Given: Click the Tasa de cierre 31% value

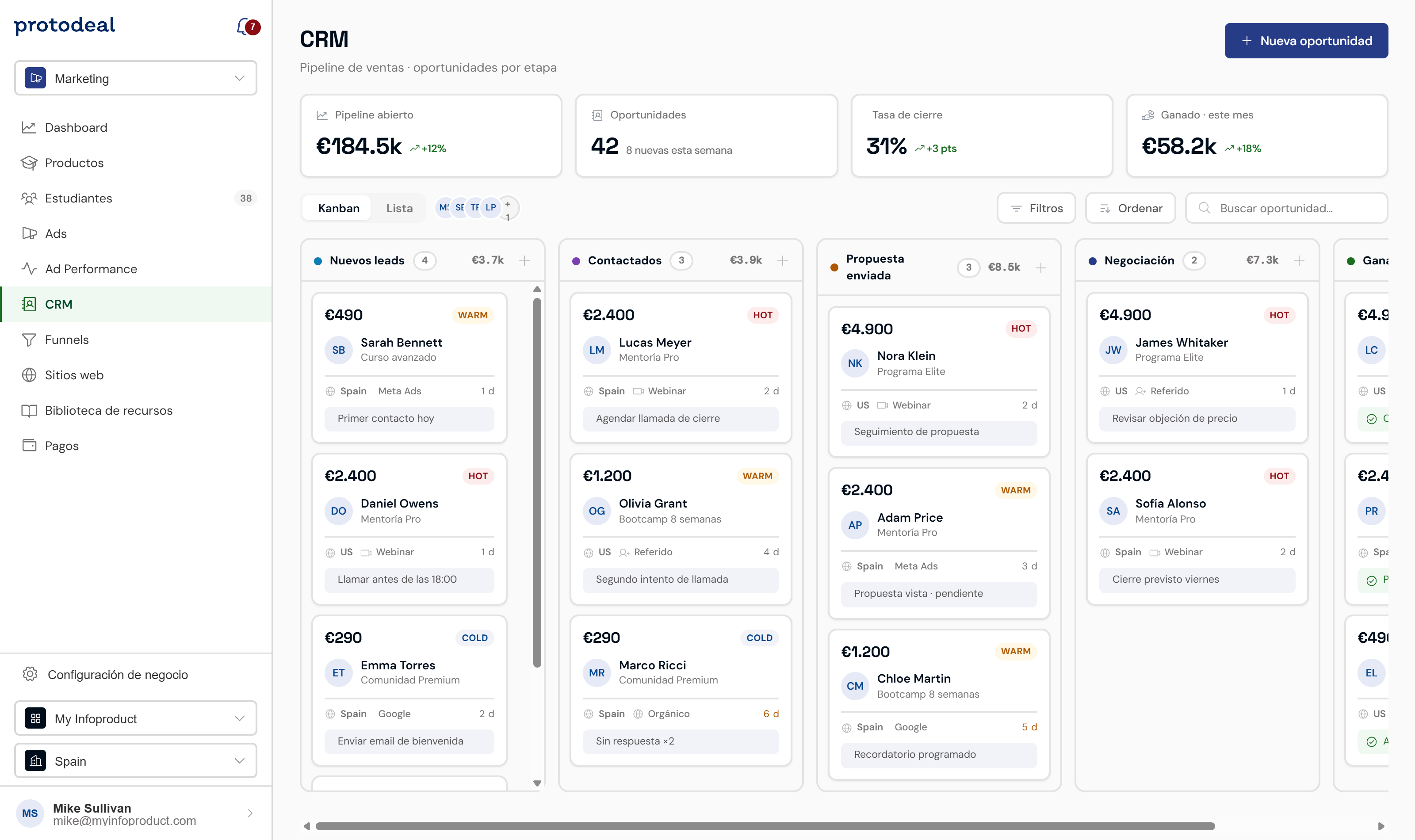Looking at the screenshot, I should pos(886,146).
